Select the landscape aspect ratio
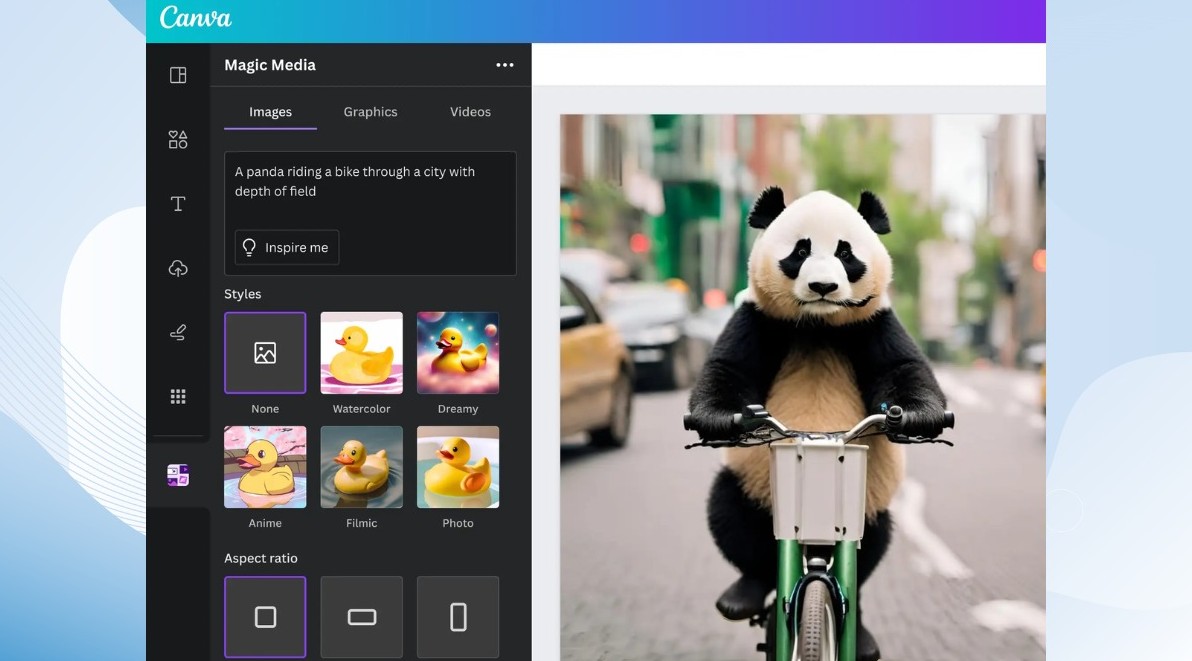 pos(362,617)
